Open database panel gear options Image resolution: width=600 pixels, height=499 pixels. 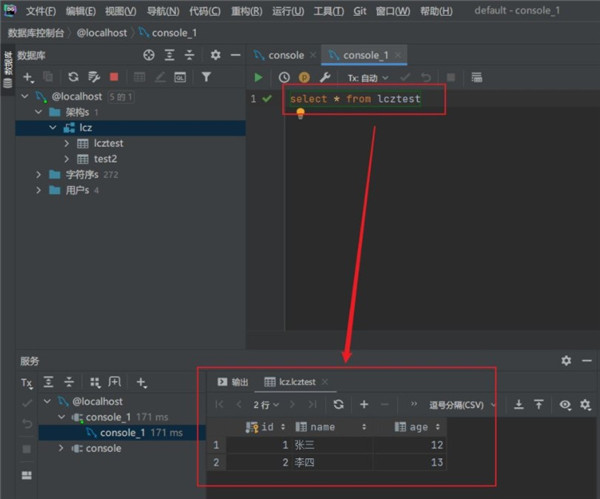pos(215,55)
